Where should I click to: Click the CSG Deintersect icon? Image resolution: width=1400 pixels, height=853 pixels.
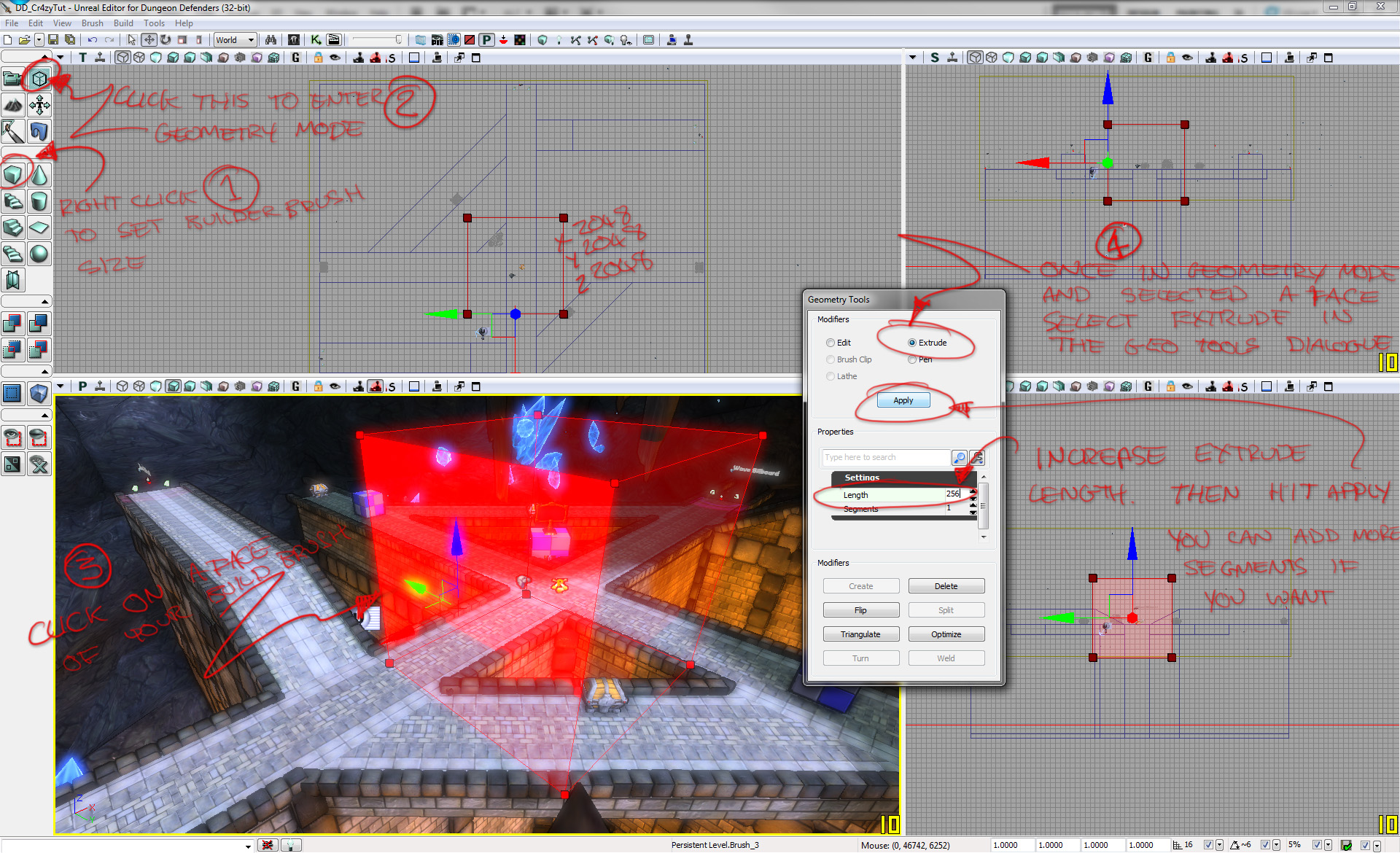pyautogui.click(x=39, y=350)
